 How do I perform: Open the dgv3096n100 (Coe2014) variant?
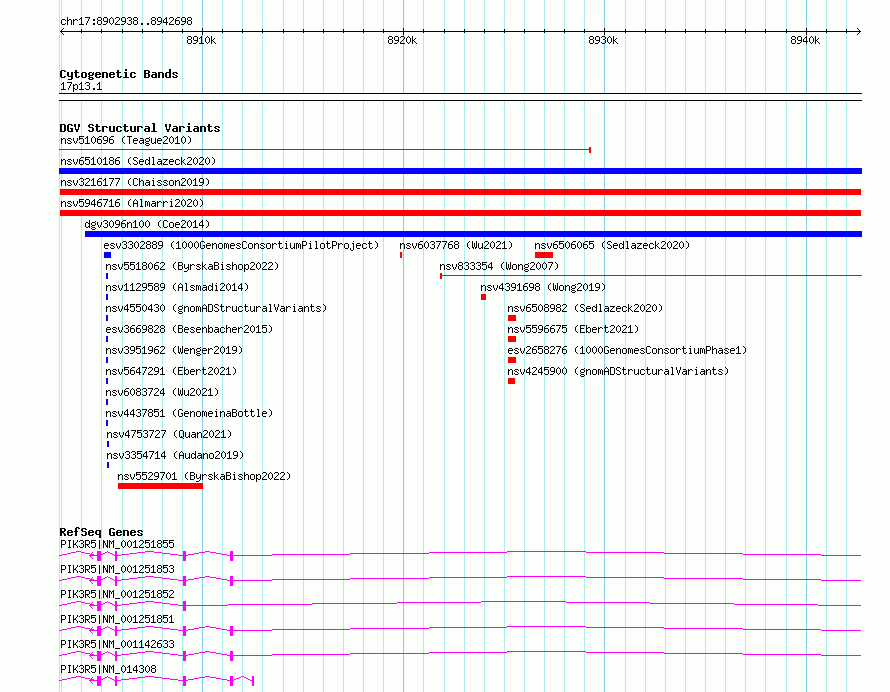point(147,224)
